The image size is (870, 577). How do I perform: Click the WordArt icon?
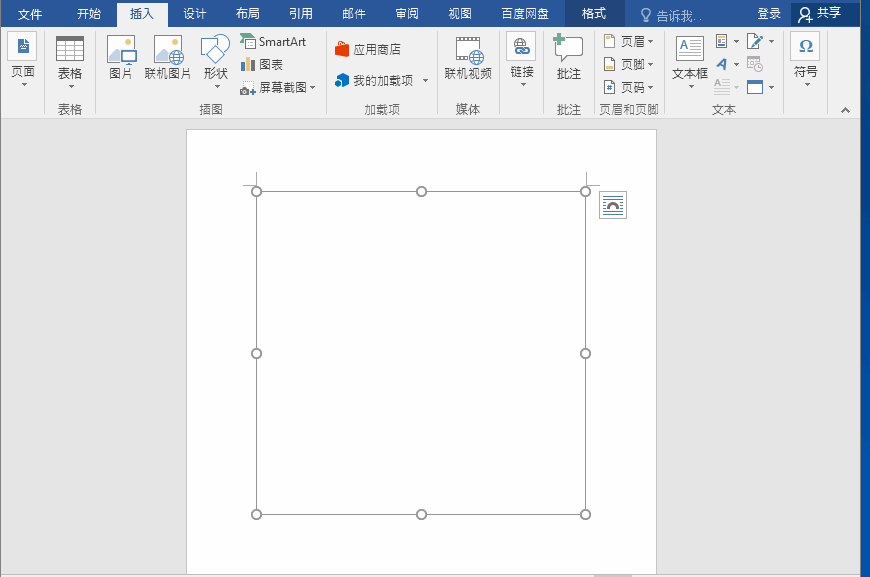point(721,64)
